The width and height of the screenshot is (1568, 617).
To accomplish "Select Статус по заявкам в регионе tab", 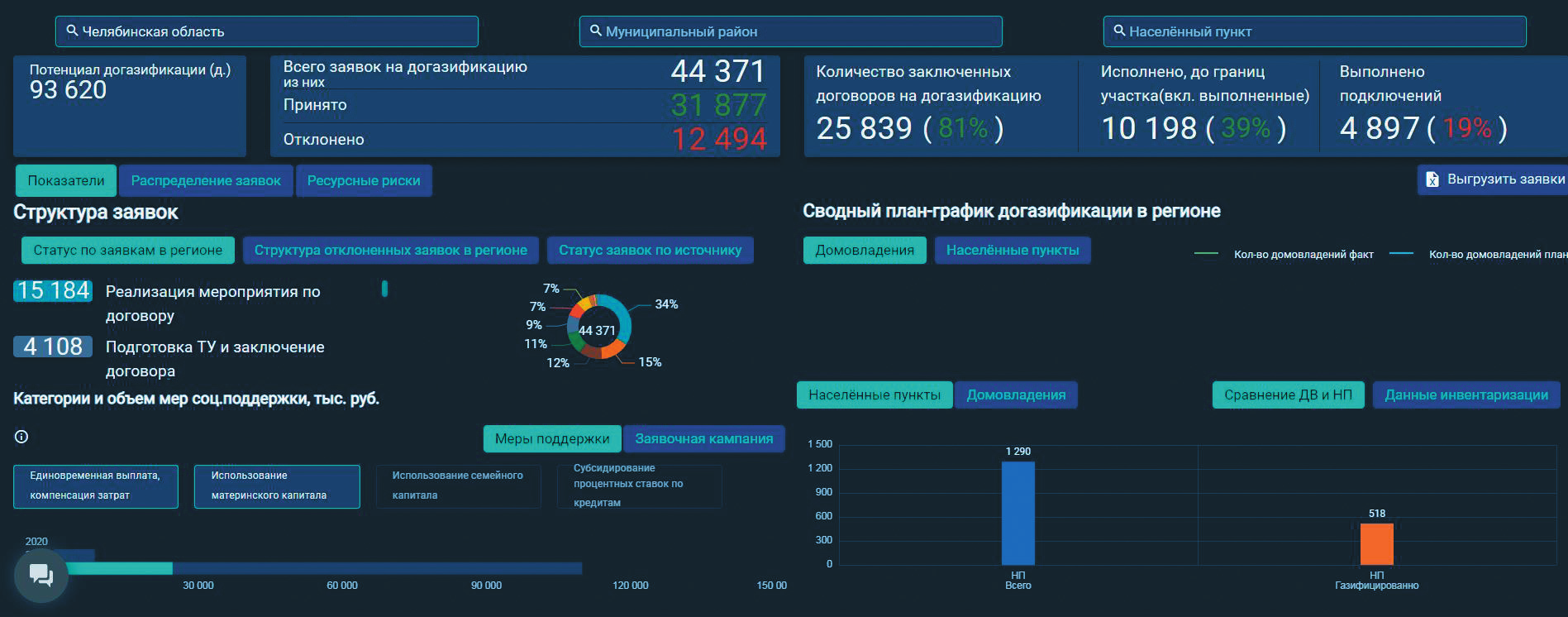I will click(x=128, y=250).
